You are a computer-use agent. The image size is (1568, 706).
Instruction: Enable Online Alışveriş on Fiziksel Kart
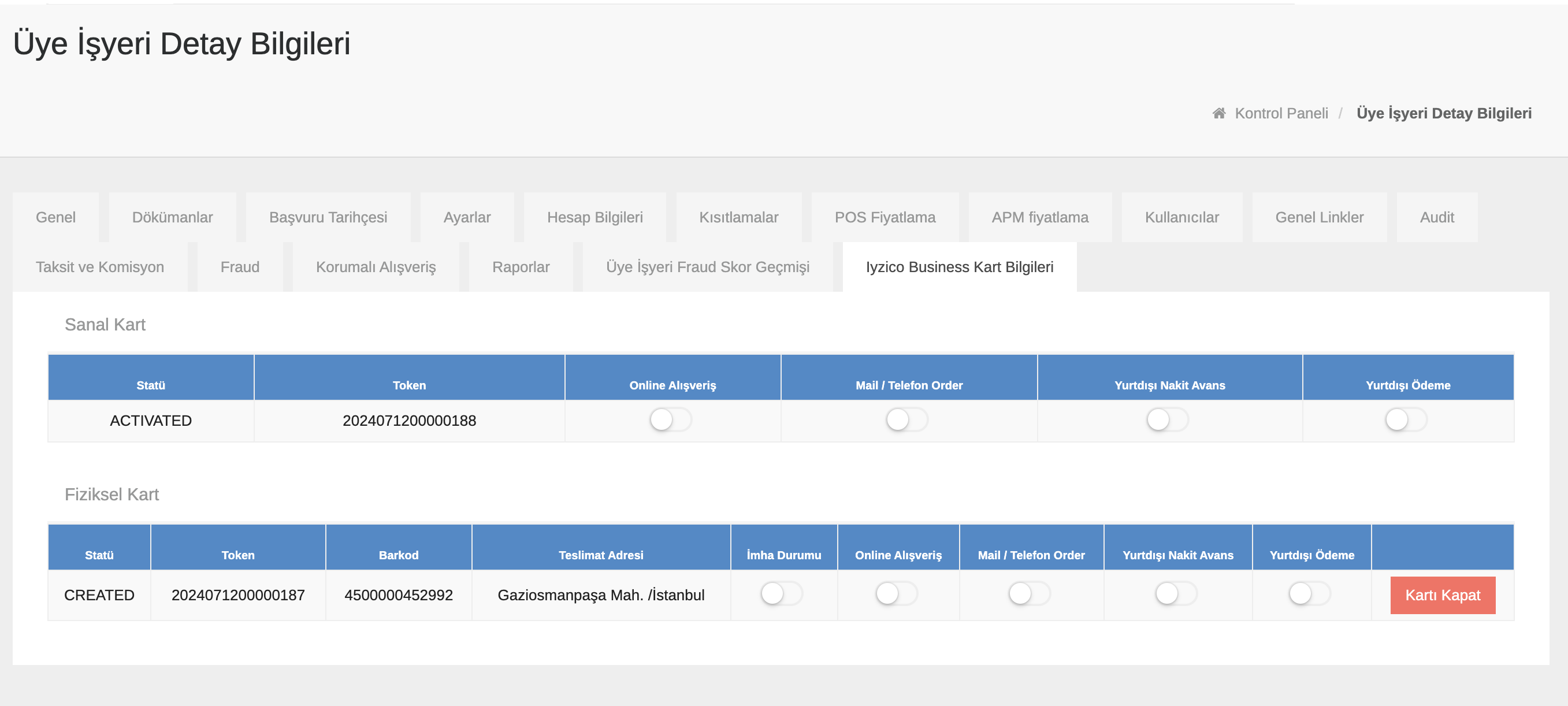[x=896, y=593]
